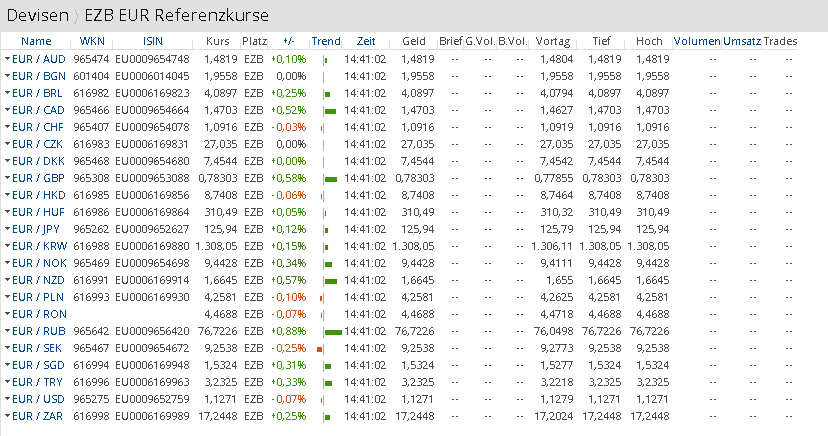Click the green trend bar for EUR / GBP
Viewport: 828px width, 436px height.
pyautogui.click(x=330, y=178)
